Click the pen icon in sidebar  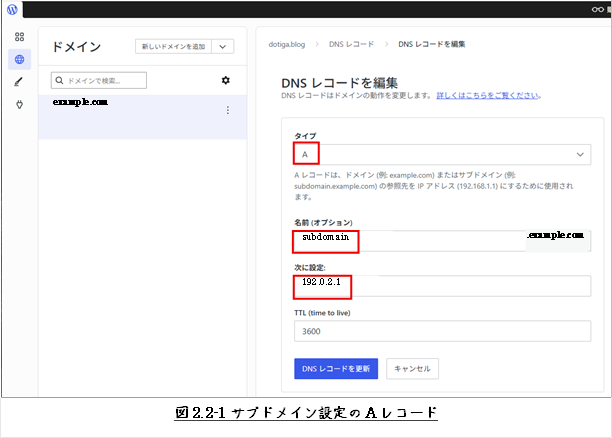pyautogui.click(x=19, y=82)
